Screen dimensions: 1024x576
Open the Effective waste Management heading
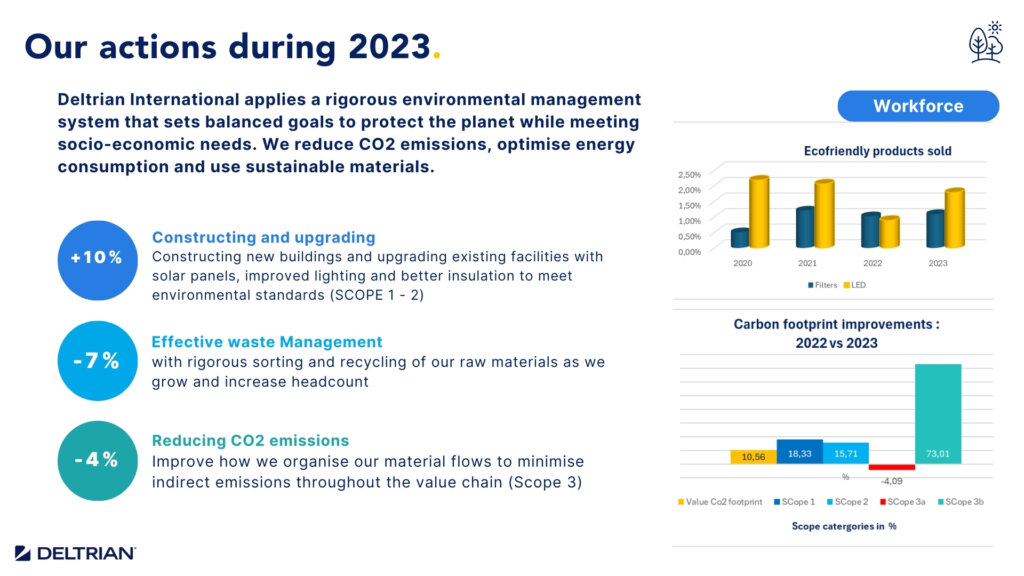click(x=267, y=342)
